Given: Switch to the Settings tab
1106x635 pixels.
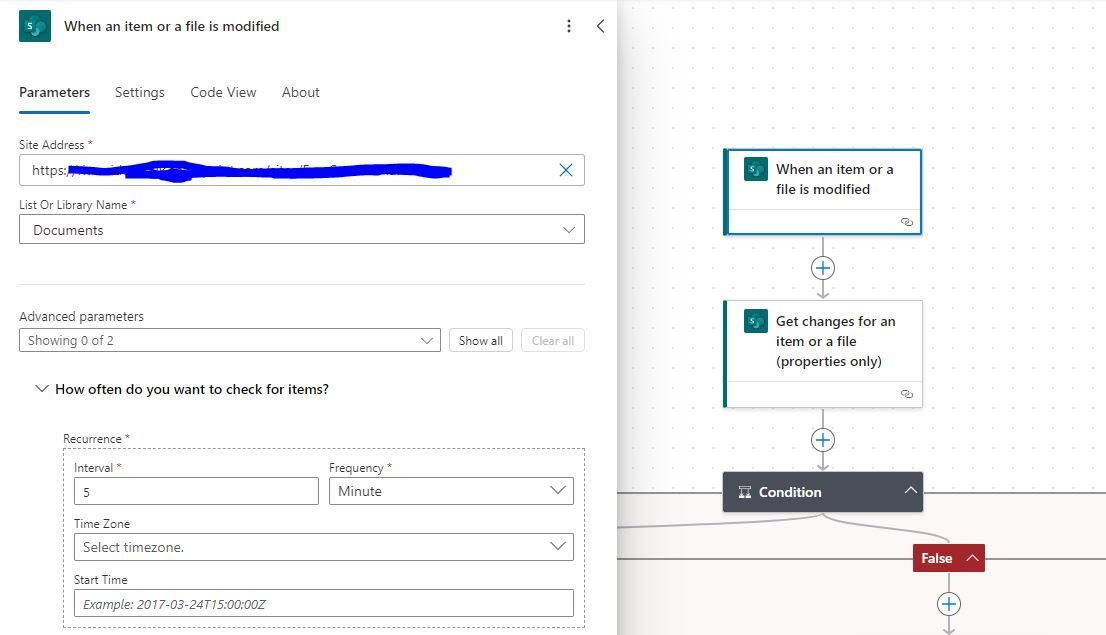Looking at the screenshot, I should 139,92.
